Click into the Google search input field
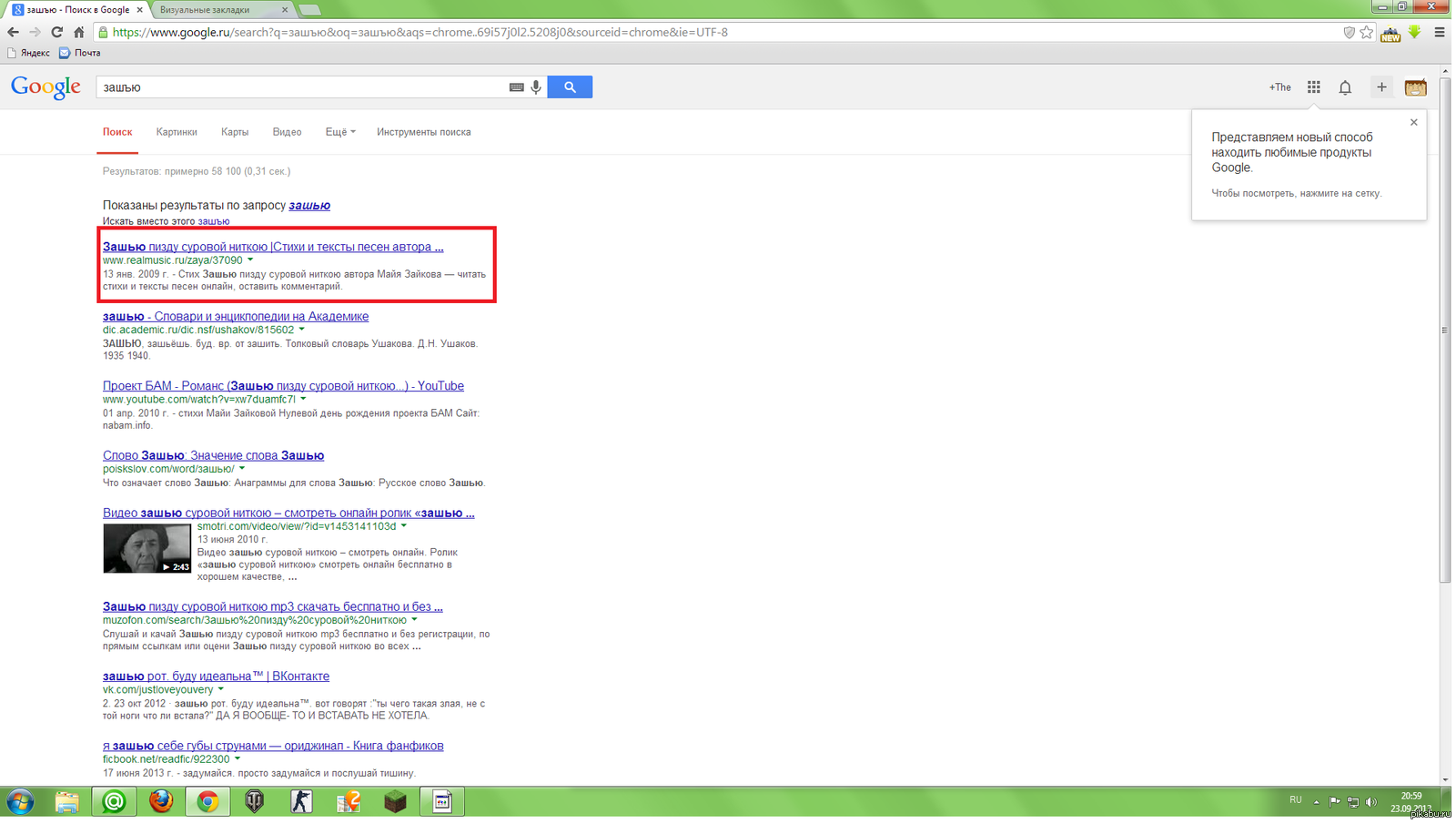The image size is (1456, 824). (300, 87)
